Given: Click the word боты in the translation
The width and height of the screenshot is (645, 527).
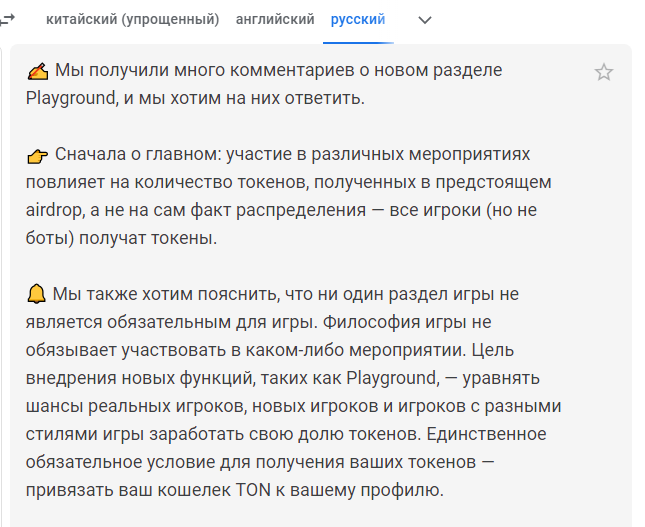Looking at the screenshot, I should tap(50, 238).
